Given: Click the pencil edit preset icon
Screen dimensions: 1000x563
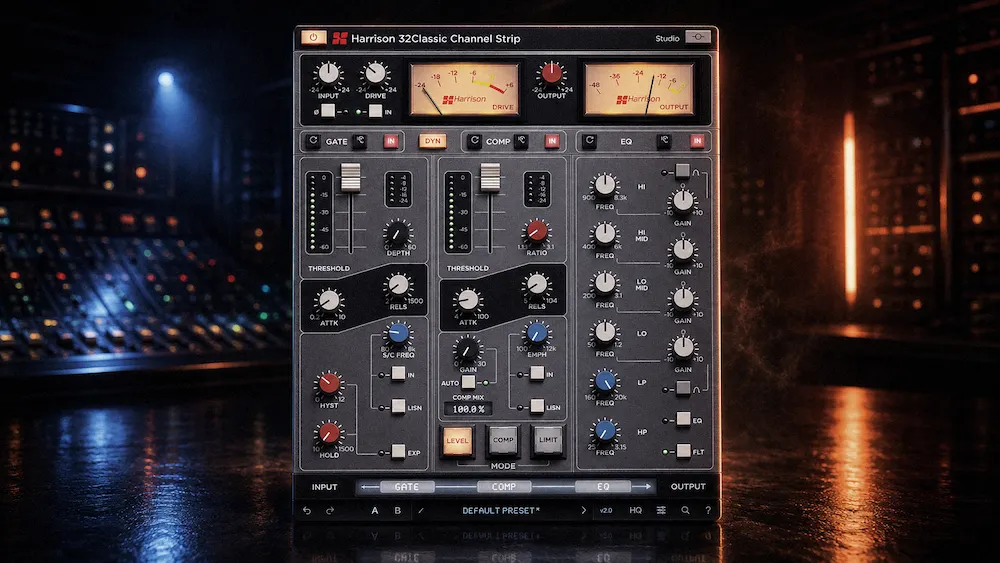Looking at the screenshot, I should (420, 510).
